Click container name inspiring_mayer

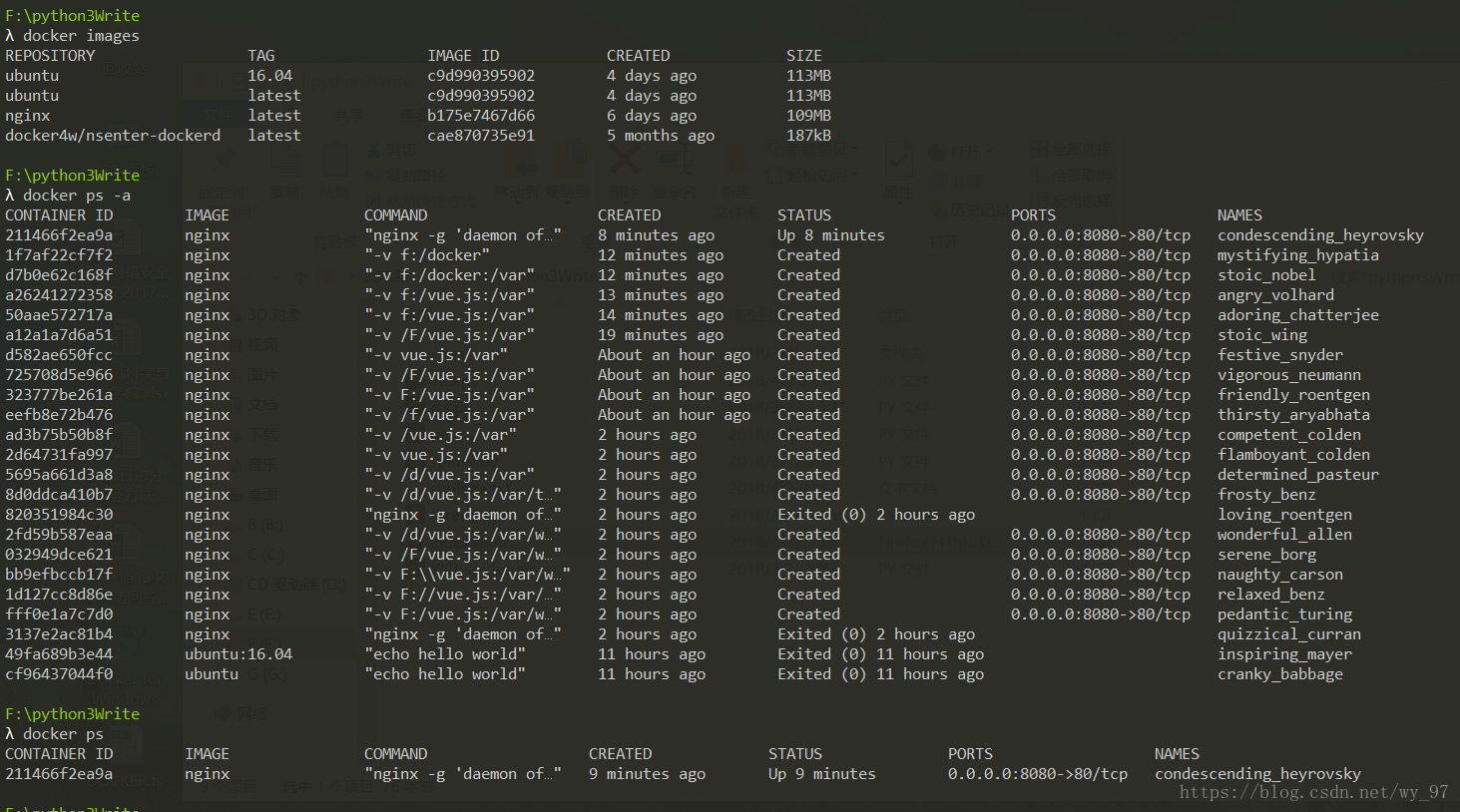coord(1284,654)
